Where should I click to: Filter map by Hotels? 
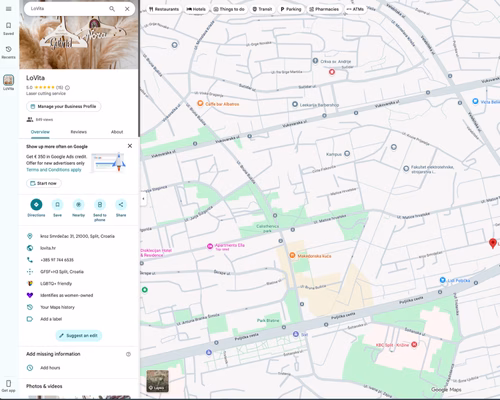click(x=196, y=9)
